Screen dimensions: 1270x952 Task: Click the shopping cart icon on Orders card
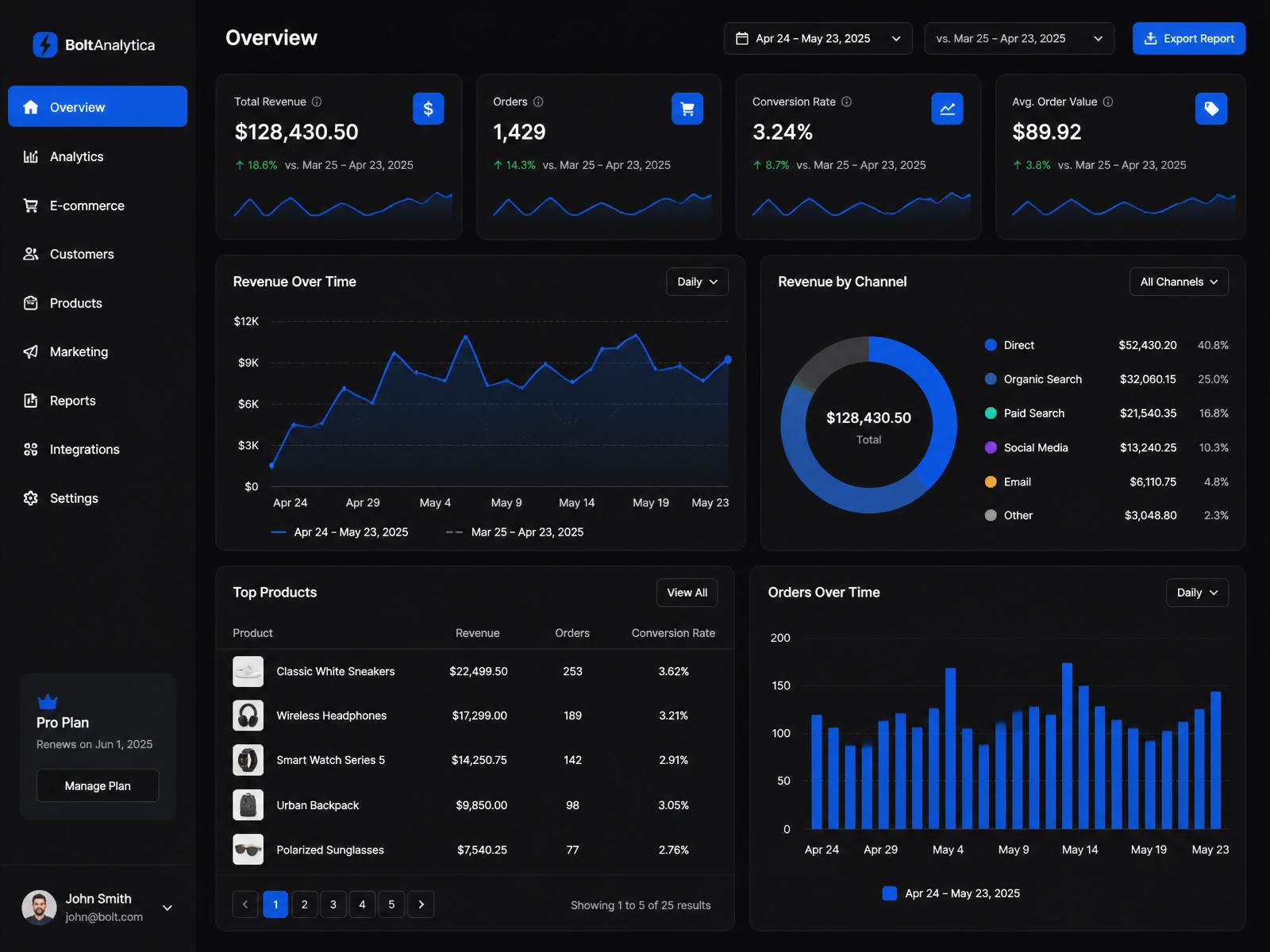pos(687,109)
